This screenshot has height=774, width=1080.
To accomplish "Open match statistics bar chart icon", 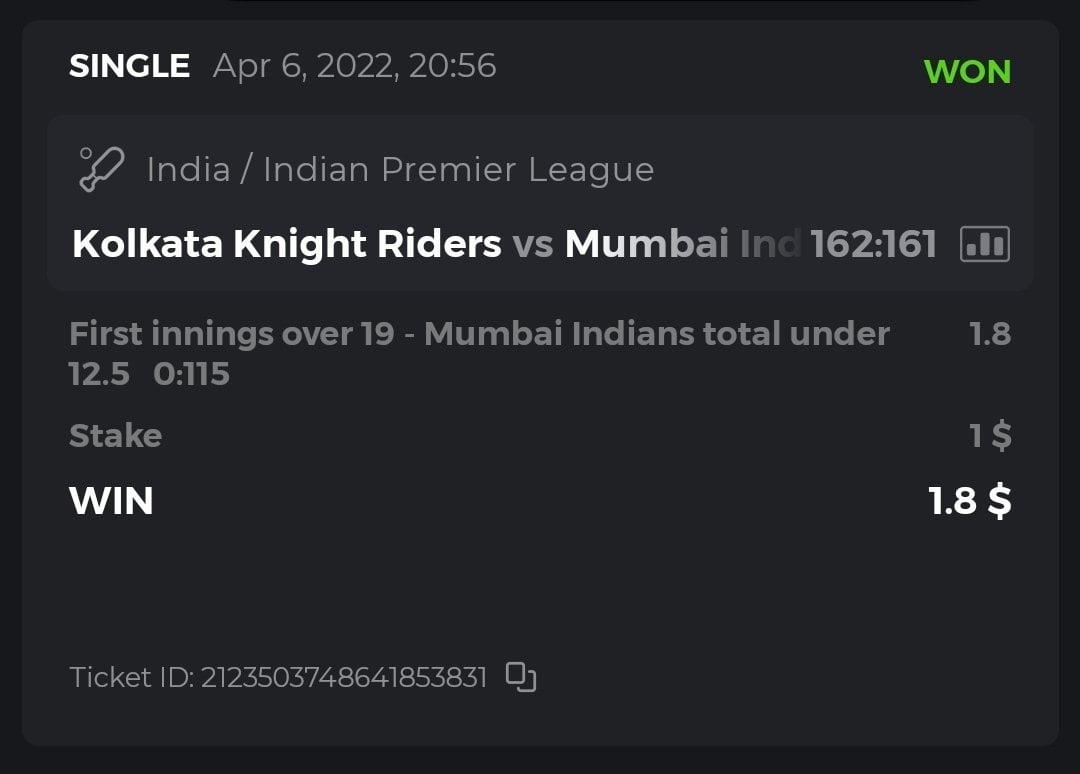I will (x=984, y=244).
